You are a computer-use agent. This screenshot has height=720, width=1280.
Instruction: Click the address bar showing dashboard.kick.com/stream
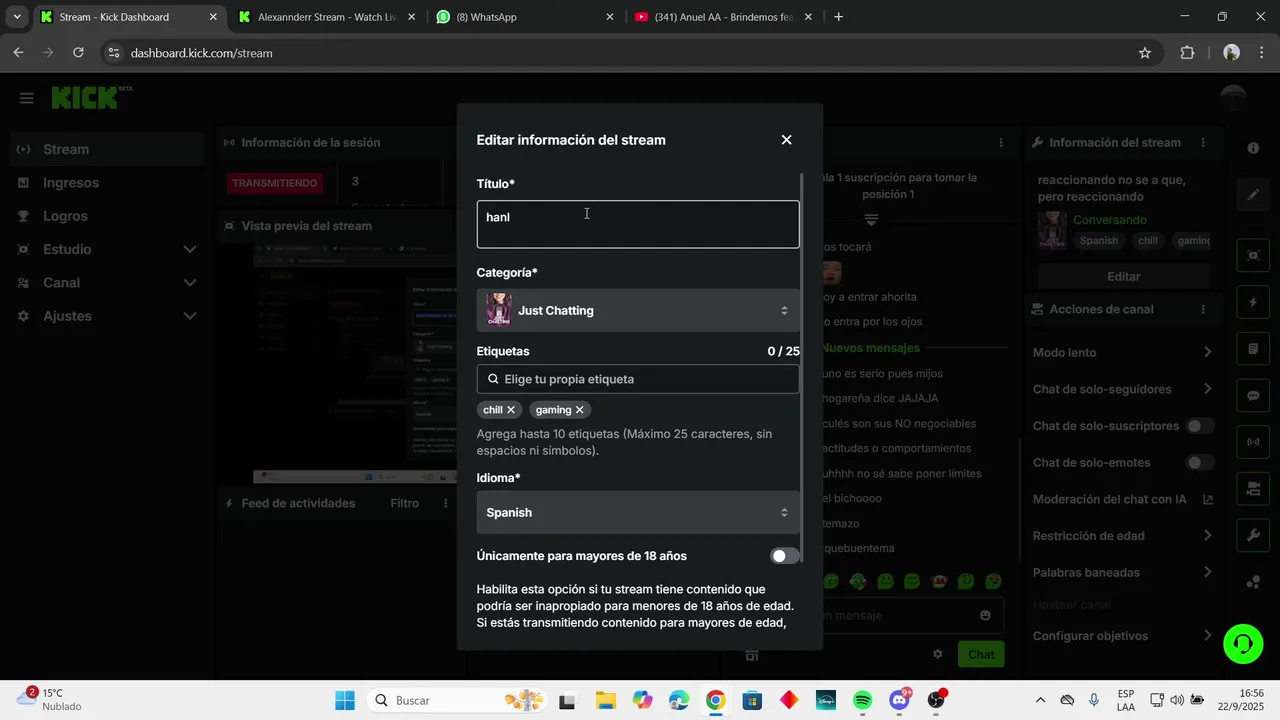pos(630,53)
